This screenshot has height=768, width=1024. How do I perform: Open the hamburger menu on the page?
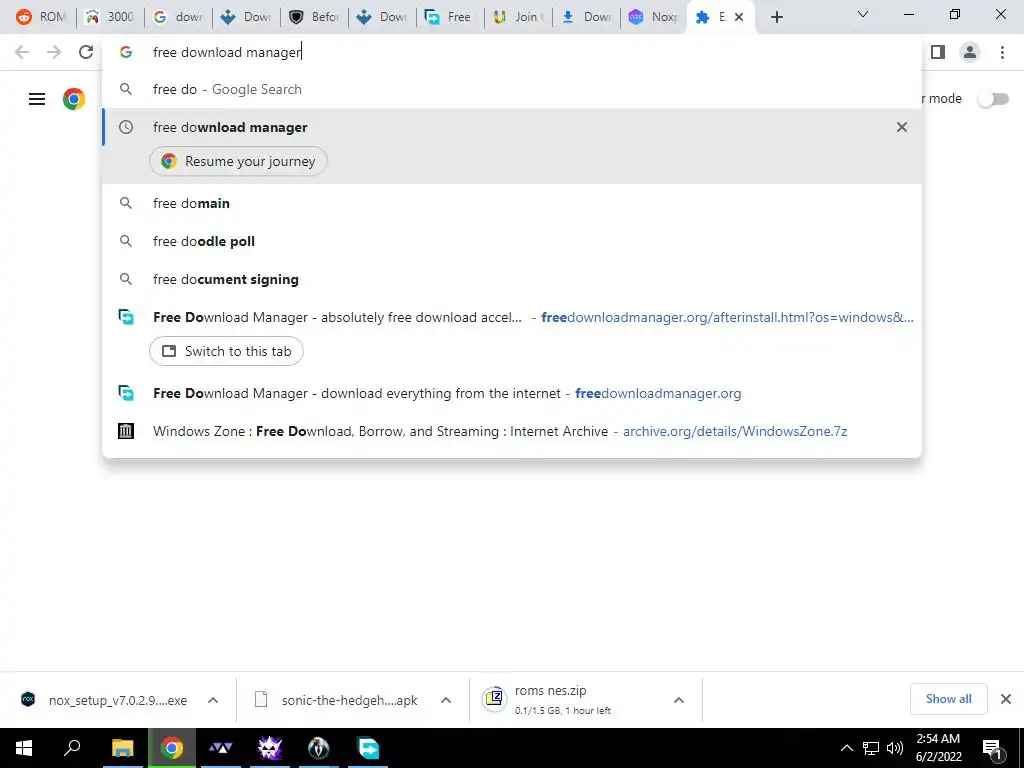[37, 99]
